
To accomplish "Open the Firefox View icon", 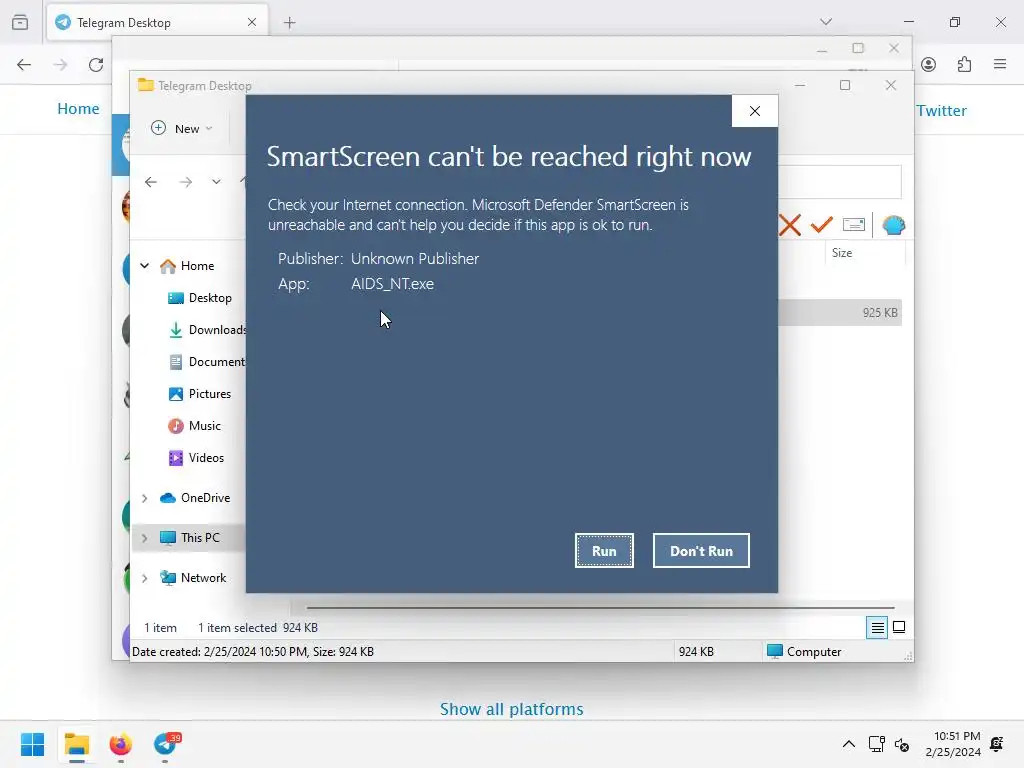I will click(20, 22).
